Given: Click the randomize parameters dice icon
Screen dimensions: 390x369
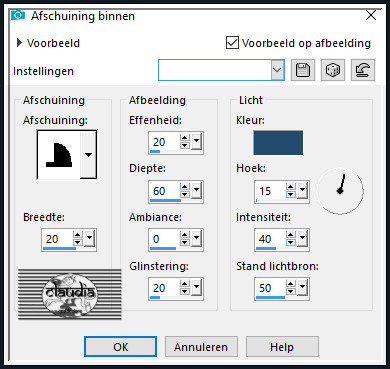Looking at the screenshot, I should click(x=333, y=70).
